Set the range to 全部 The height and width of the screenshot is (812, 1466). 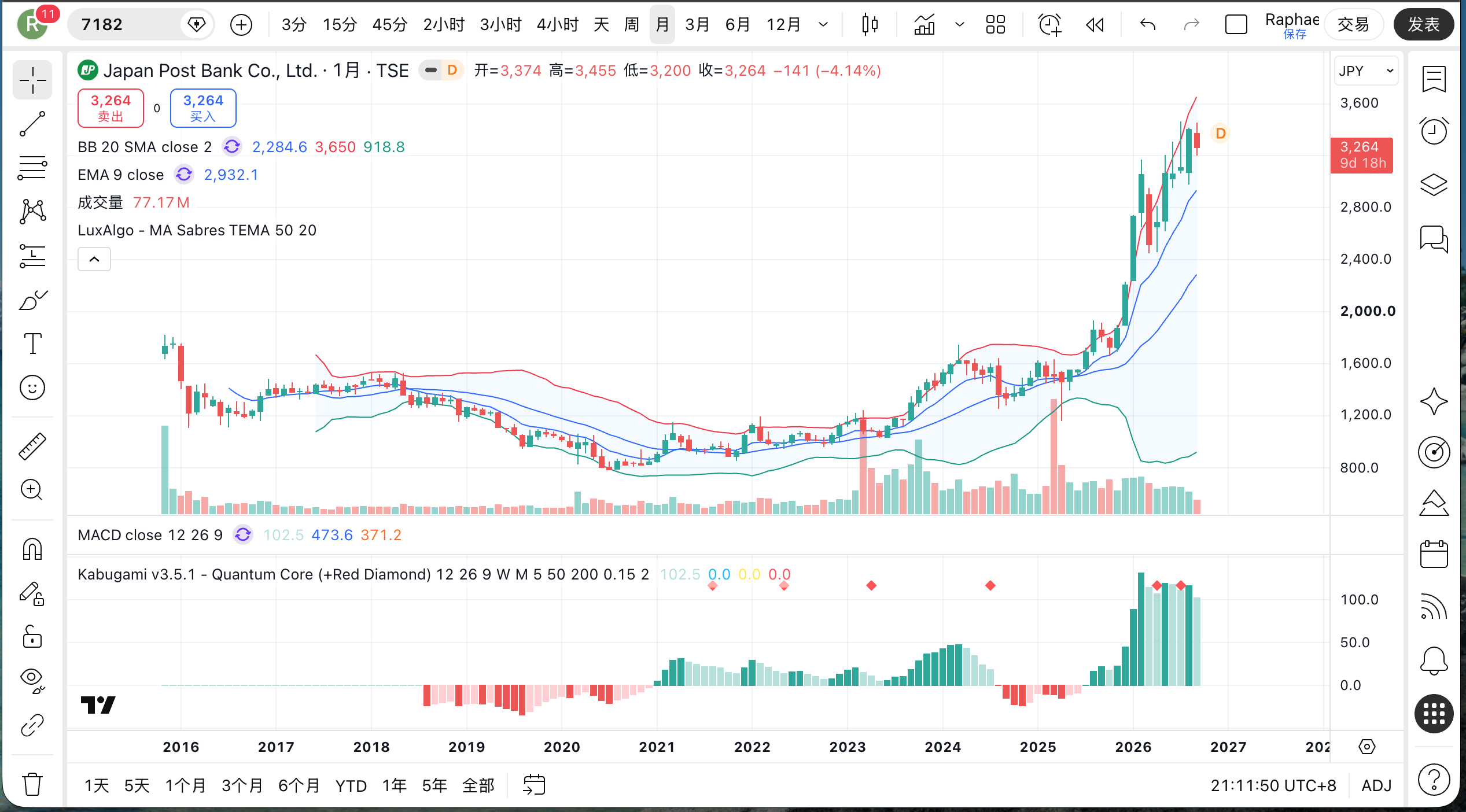pos(478,785)
